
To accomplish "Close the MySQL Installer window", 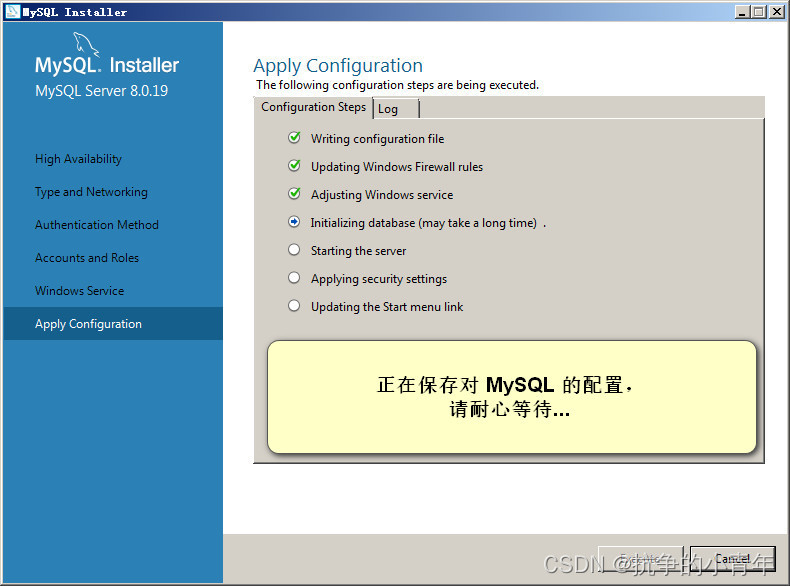I will (x=776, y=12).
